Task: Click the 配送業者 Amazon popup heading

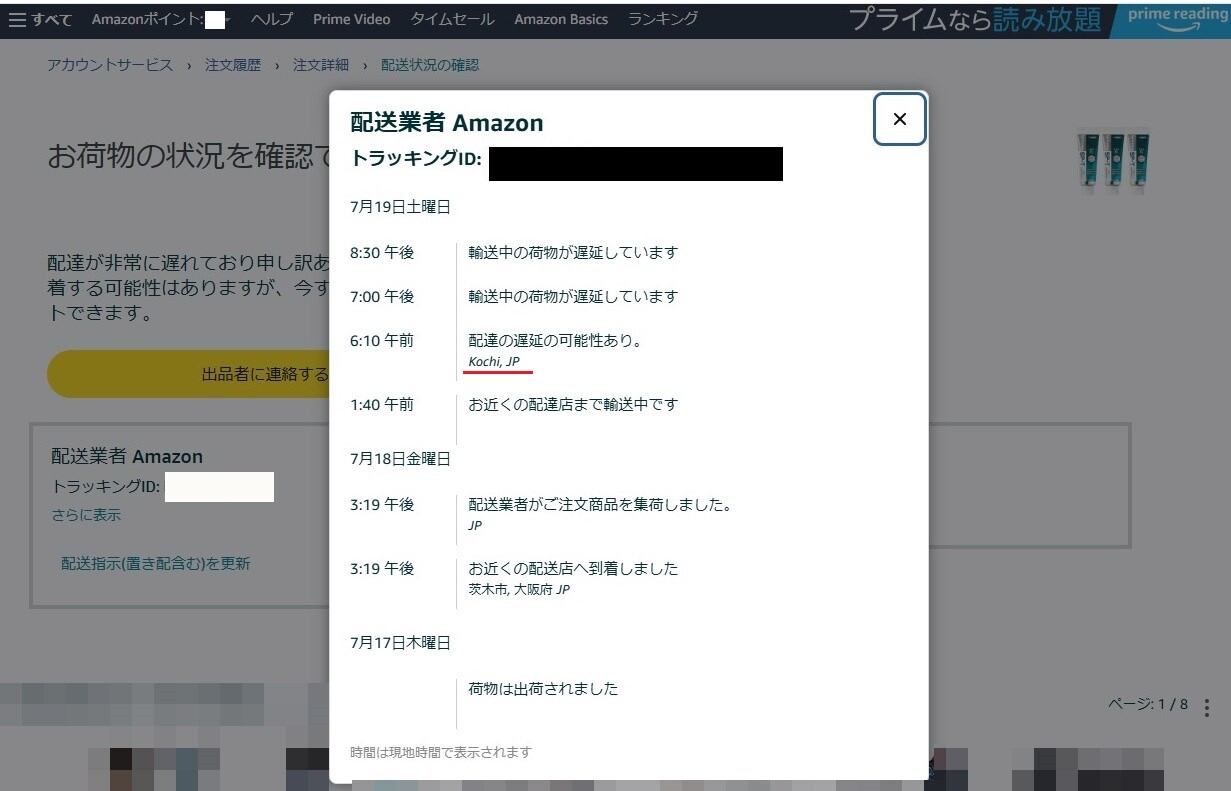Action: 447,123
